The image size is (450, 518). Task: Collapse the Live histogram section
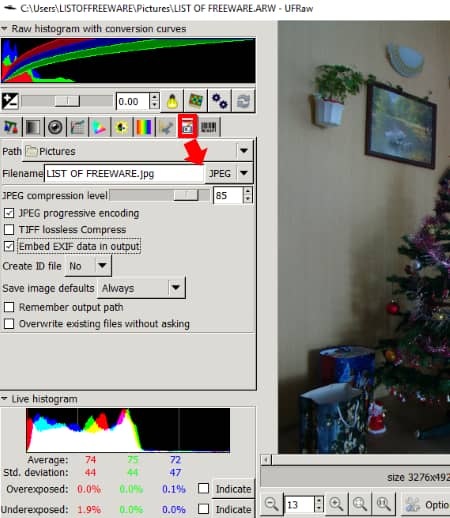pyautogui.click(x=4, y=399)
